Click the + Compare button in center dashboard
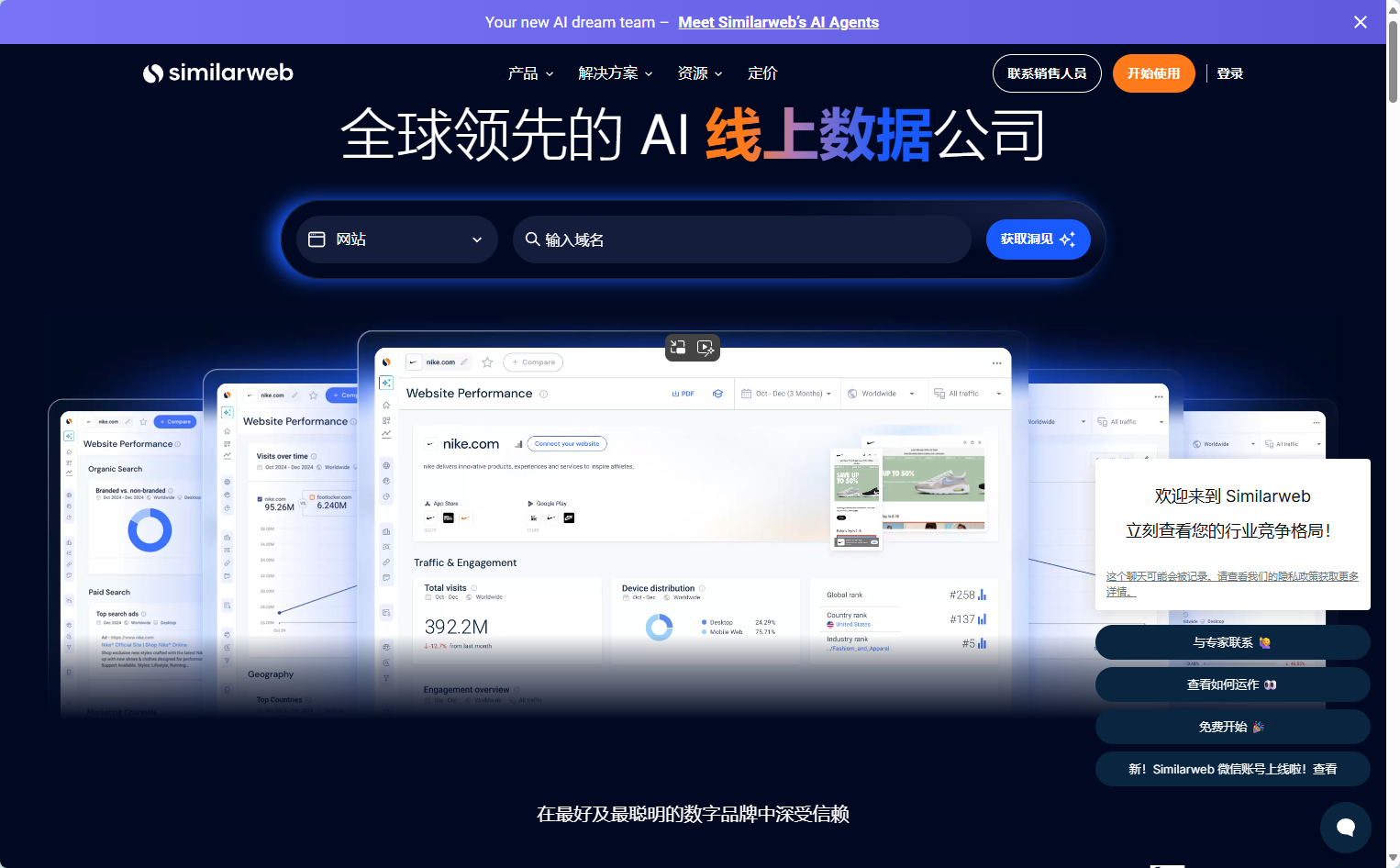The height and width of the screenshot is (868, 1400). click(x=533, y=362)
